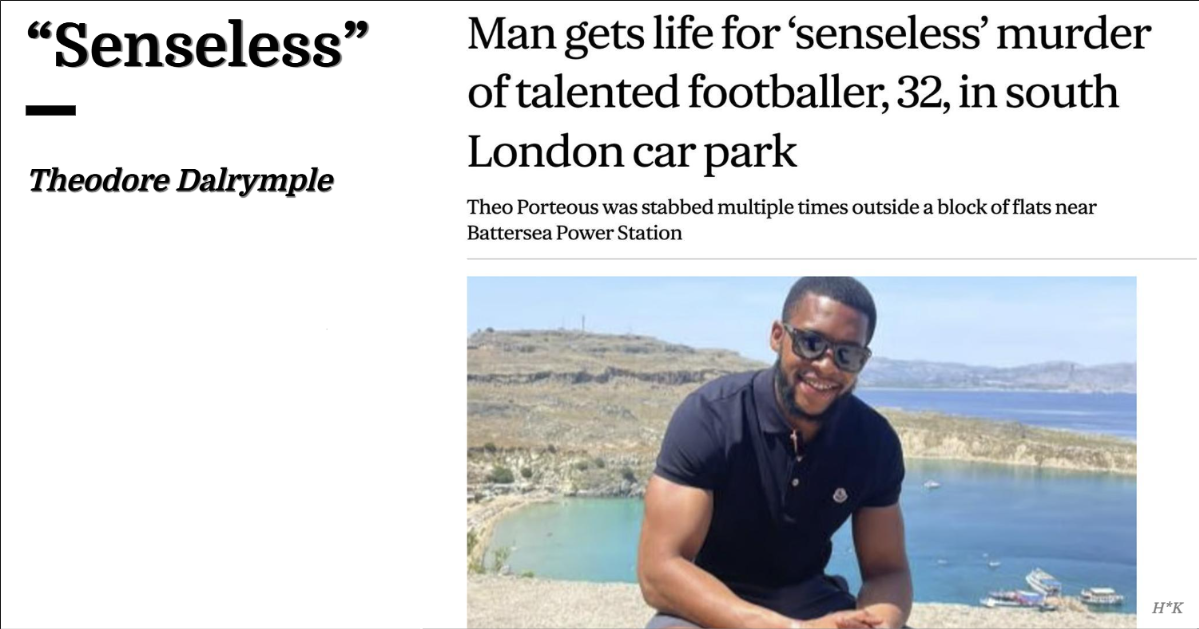Click the Theo Porteous subheadline text

781,219
